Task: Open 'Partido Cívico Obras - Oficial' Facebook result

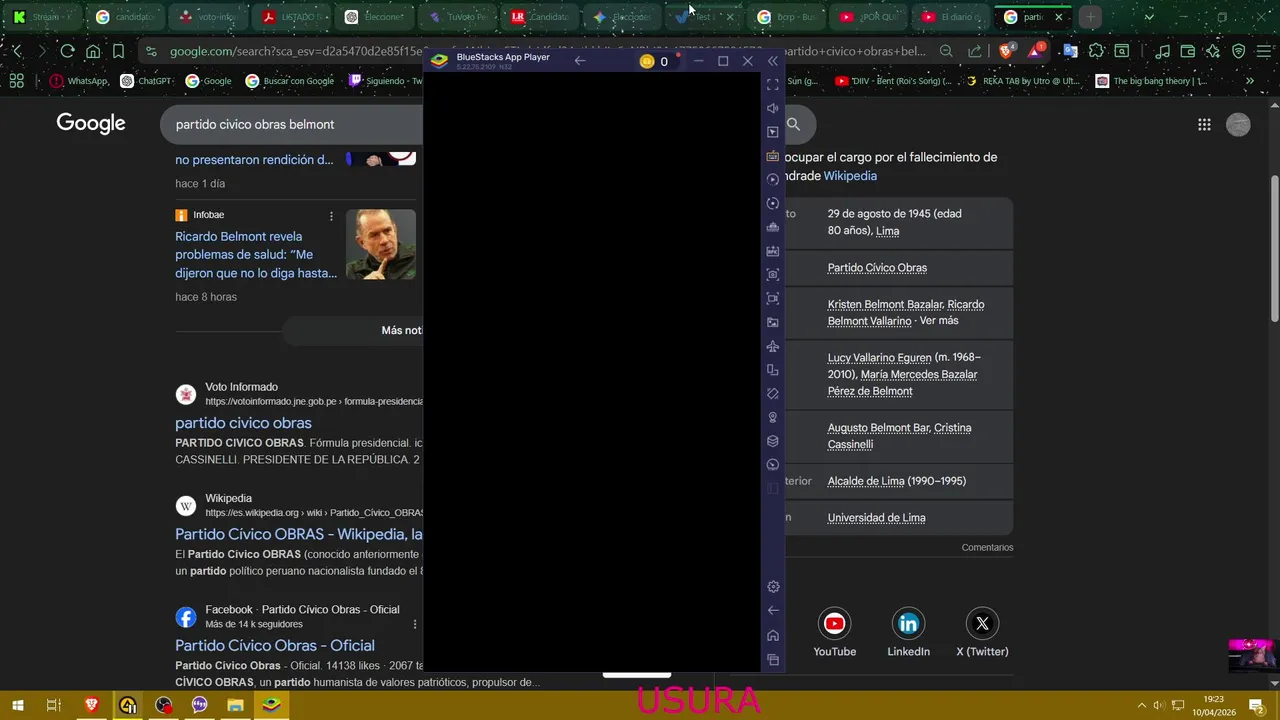Action: pos(275,645)
